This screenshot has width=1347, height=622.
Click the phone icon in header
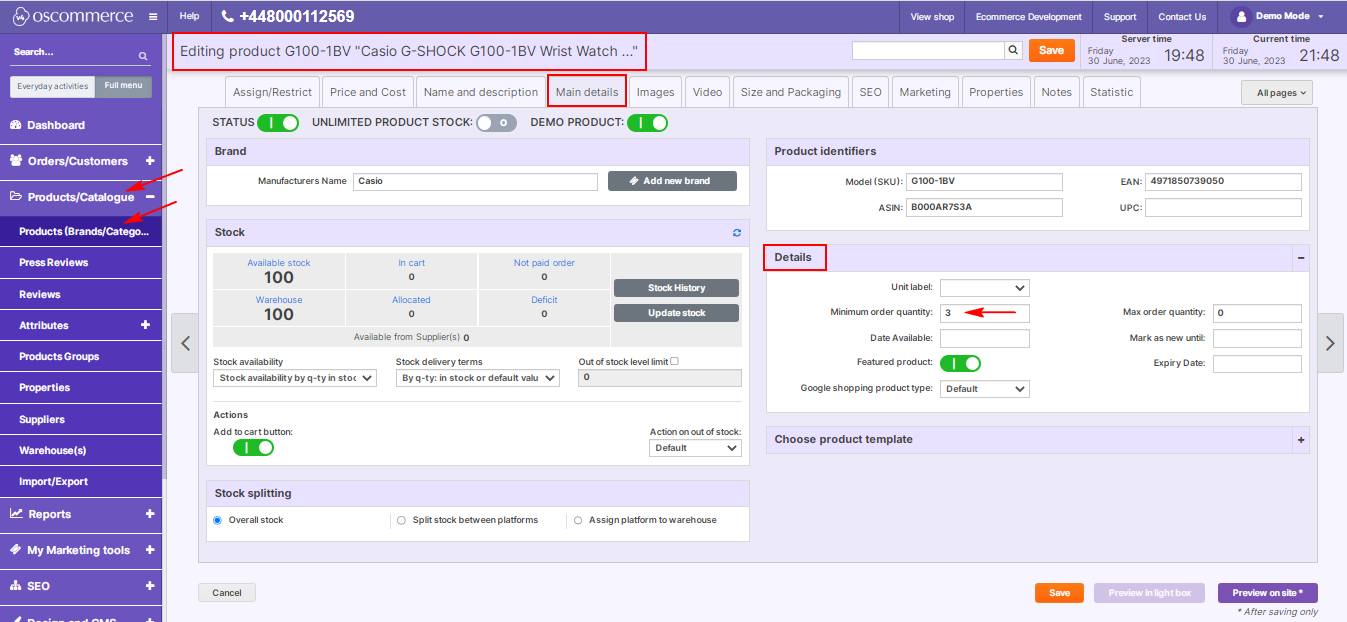pyautogui.click(x=228, y=17)
